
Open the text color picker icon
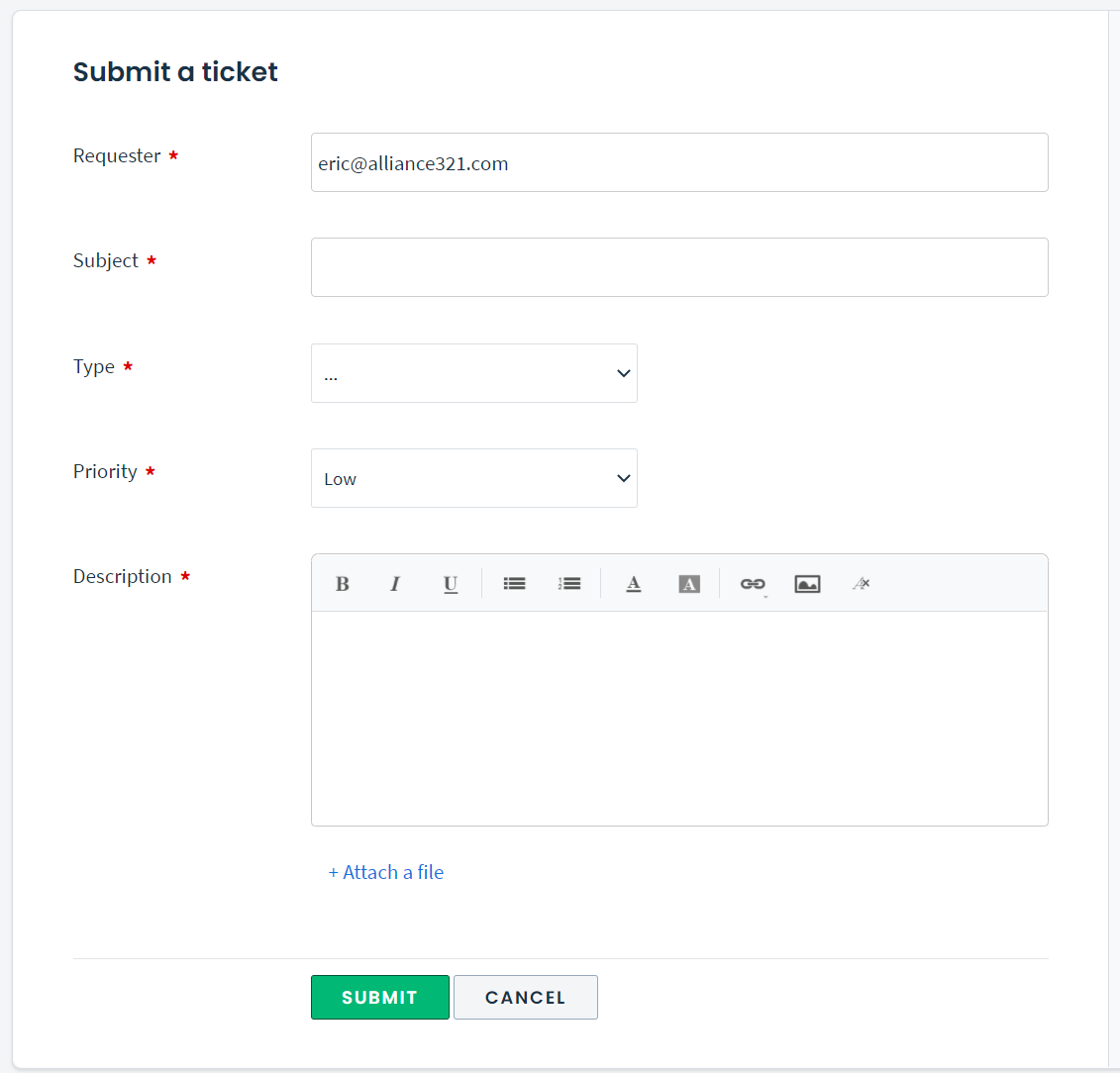pyautogui.click(x=634, y=583)
